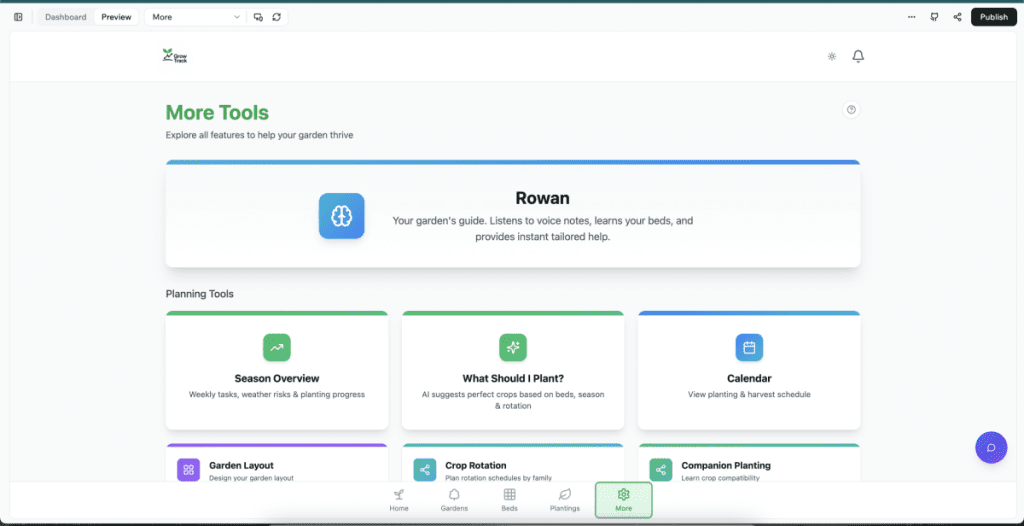Click the Rowan brain icon
Image resolution: width=1024 pixels, height=526 pixels.
coord(342,216)
